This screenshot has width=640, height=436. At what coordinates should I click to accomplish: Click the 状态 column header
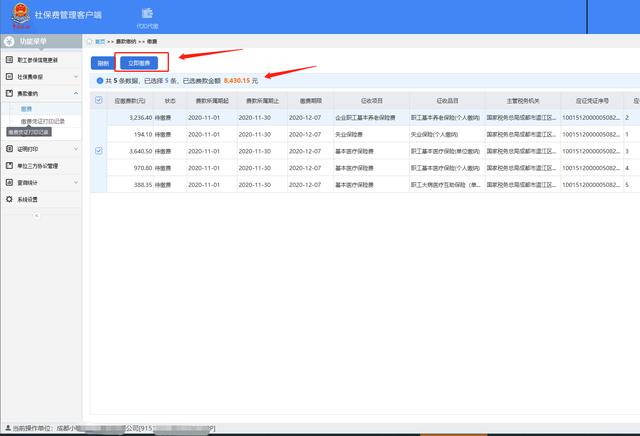(x=170, y=101)
